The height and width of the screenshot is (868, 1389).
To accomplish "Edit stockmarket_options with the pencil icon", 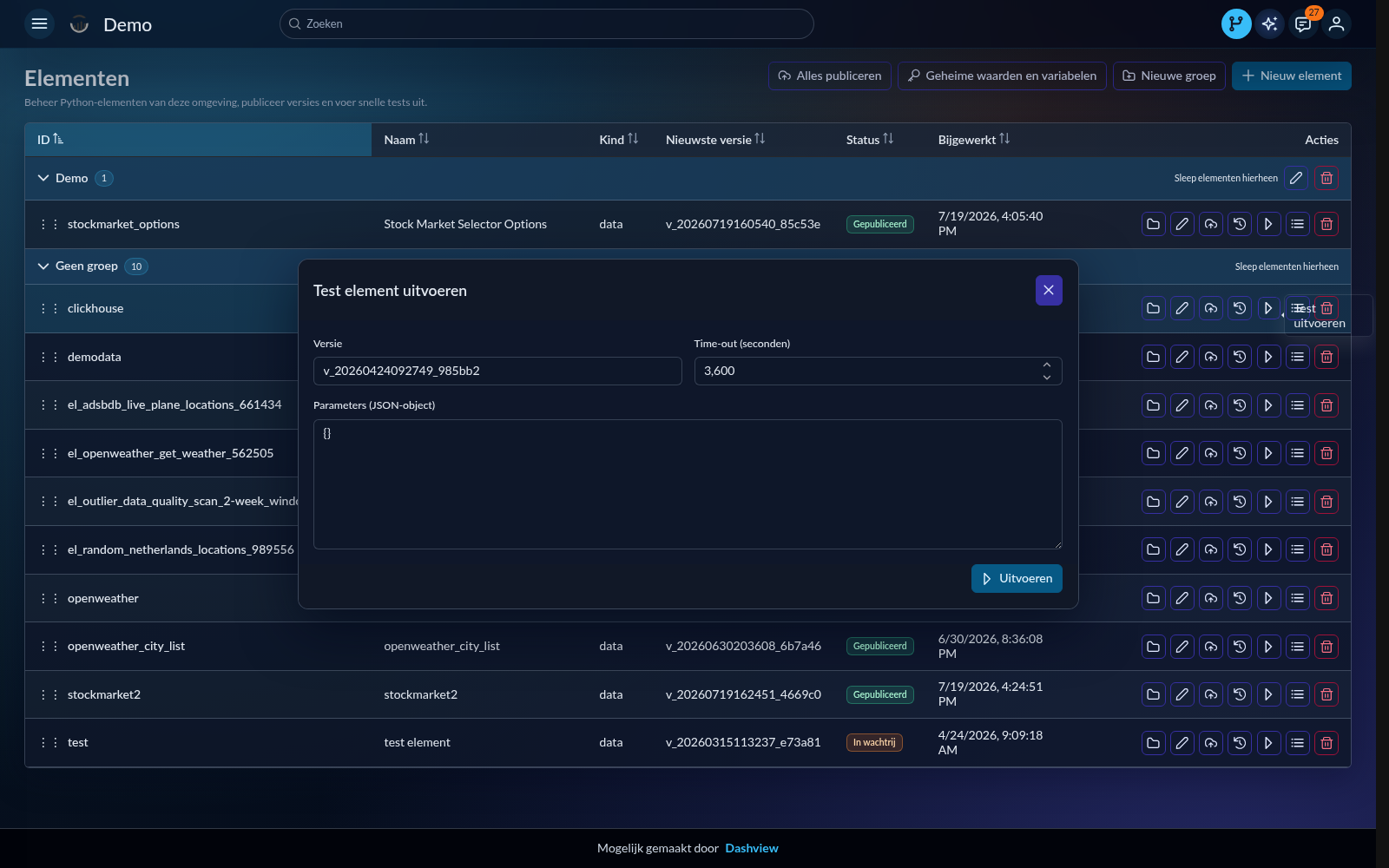I will coord(1182,224).
